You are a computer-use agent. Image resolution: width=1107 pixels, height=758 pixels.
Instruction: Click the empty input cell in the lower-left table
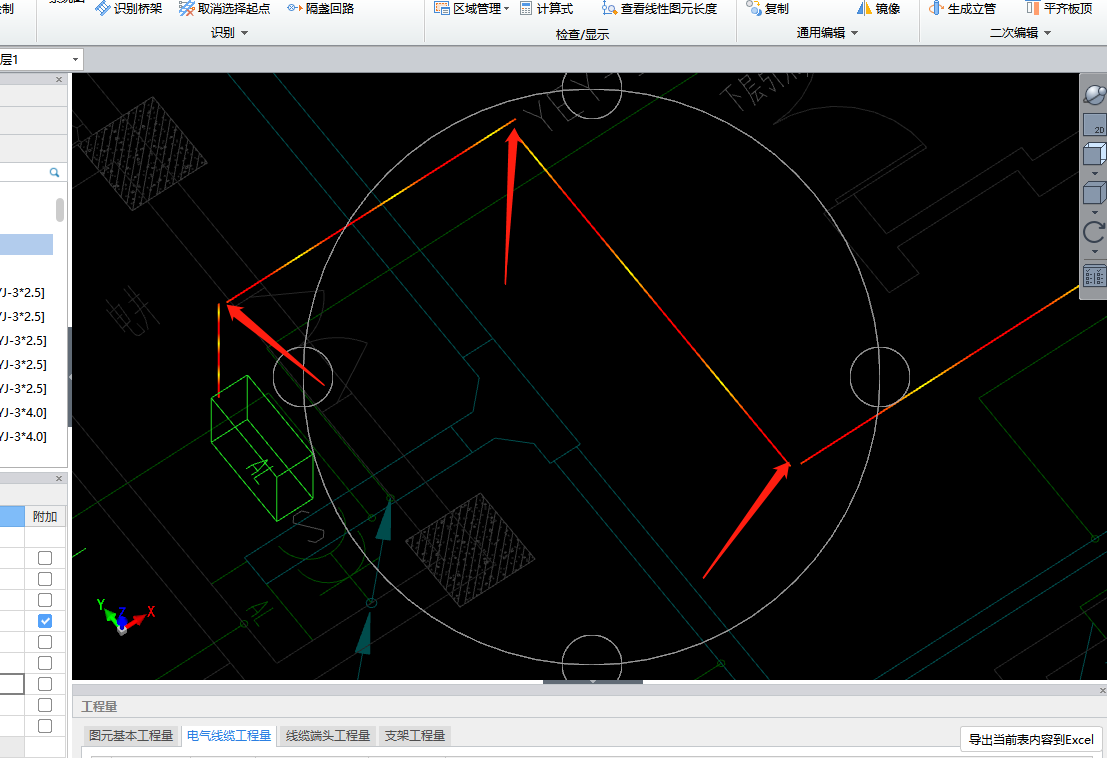click(12, 684)
